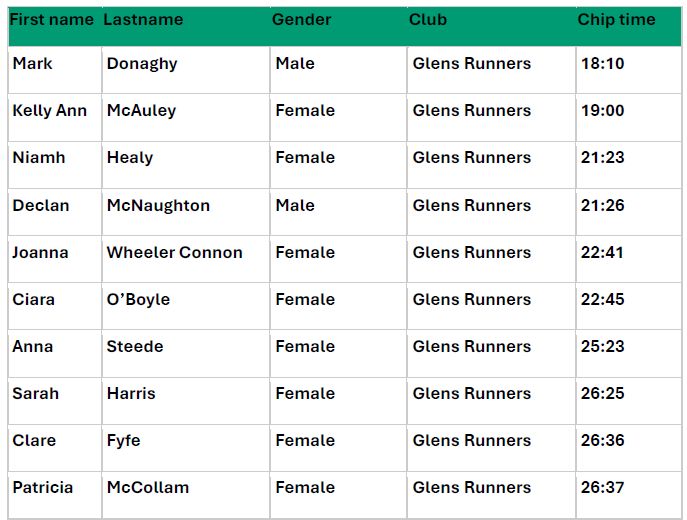Viewport: 687px width, 520px height.
Task: Click the "McCollam" last name cell
Action: 148,488
